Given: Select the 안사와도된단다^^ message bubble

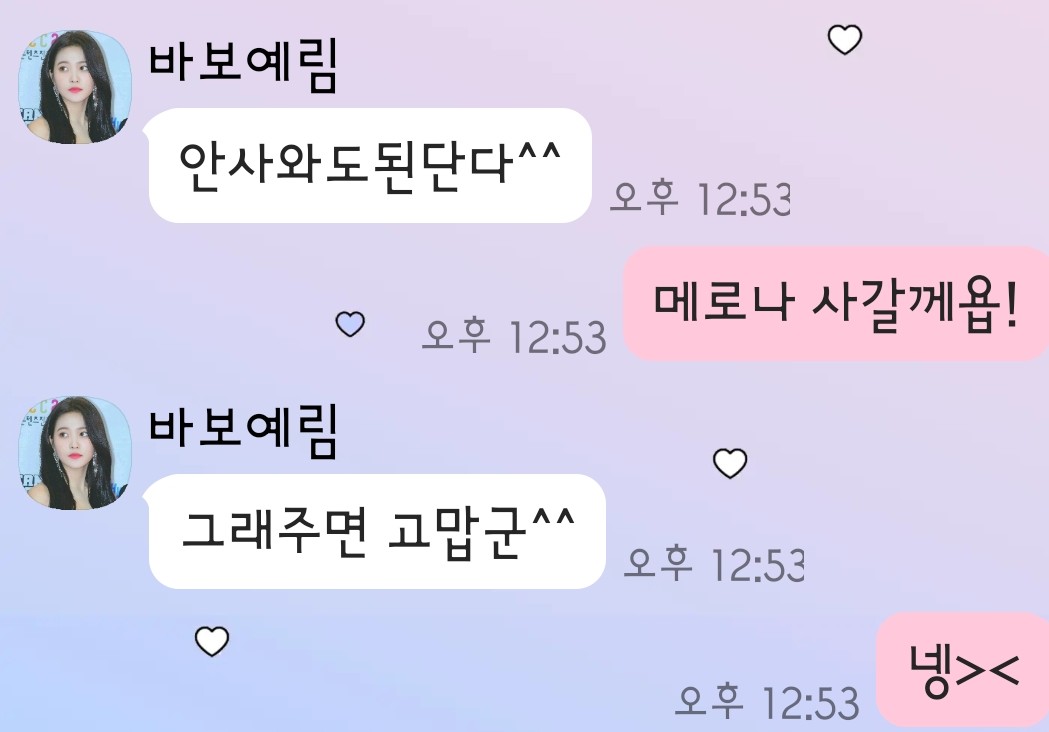Looking at the screenshot, I should coord(370,165).
